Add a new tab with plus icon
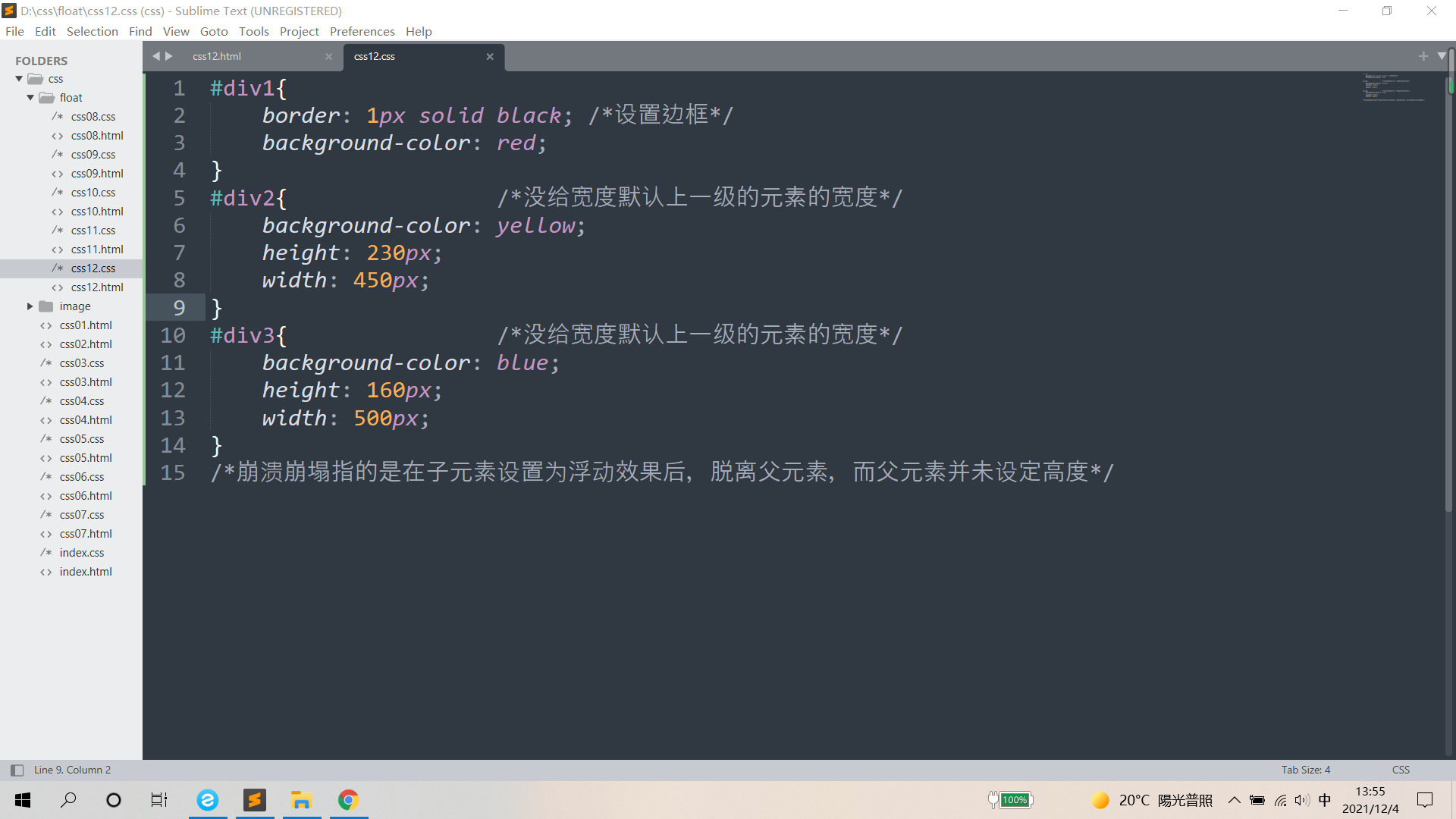This screenshot has width=1456, height=819. pos(1423,56)
